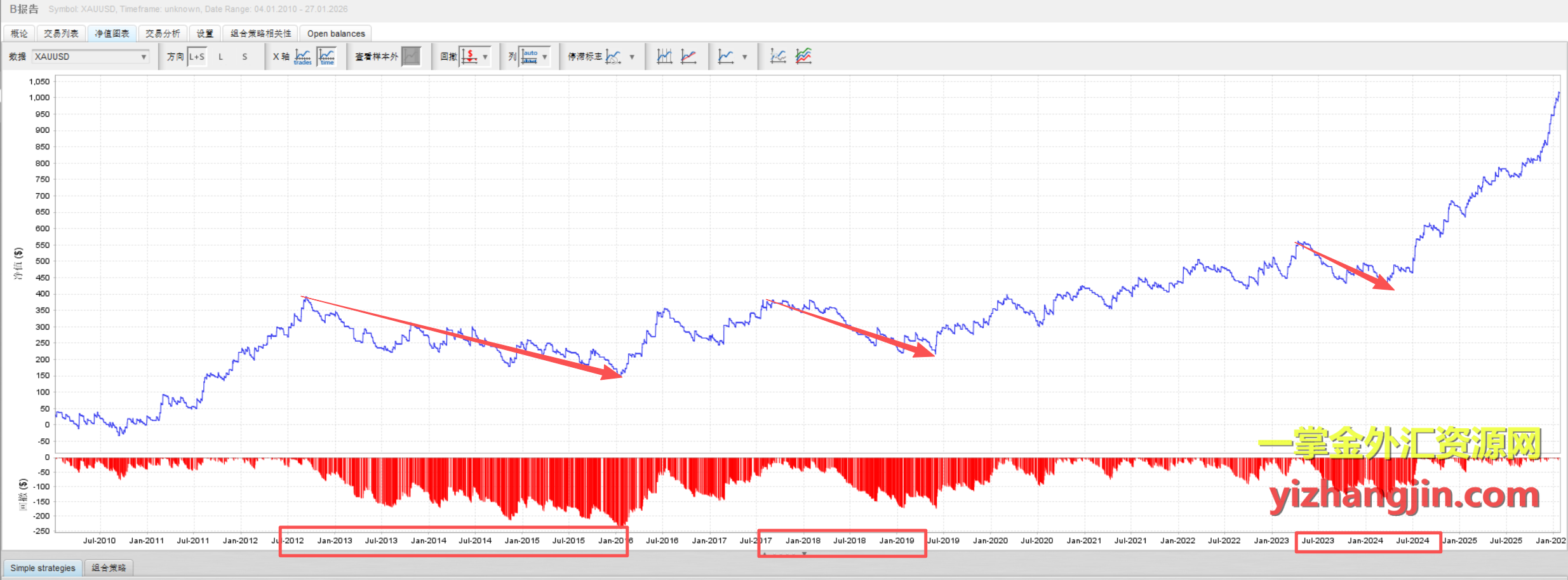Click the red-blue trend line chart icon
The width and height of the screenshot is (1568, 580).
point(688,57)
